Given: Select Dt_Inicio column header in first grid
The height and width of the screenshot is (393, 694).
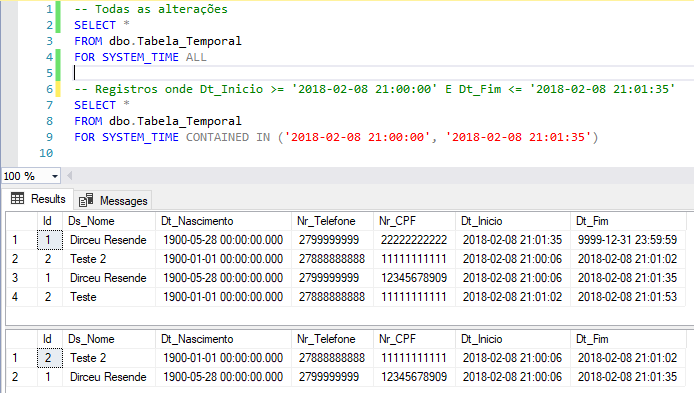Looking at the screenshot, I should 513,221.
